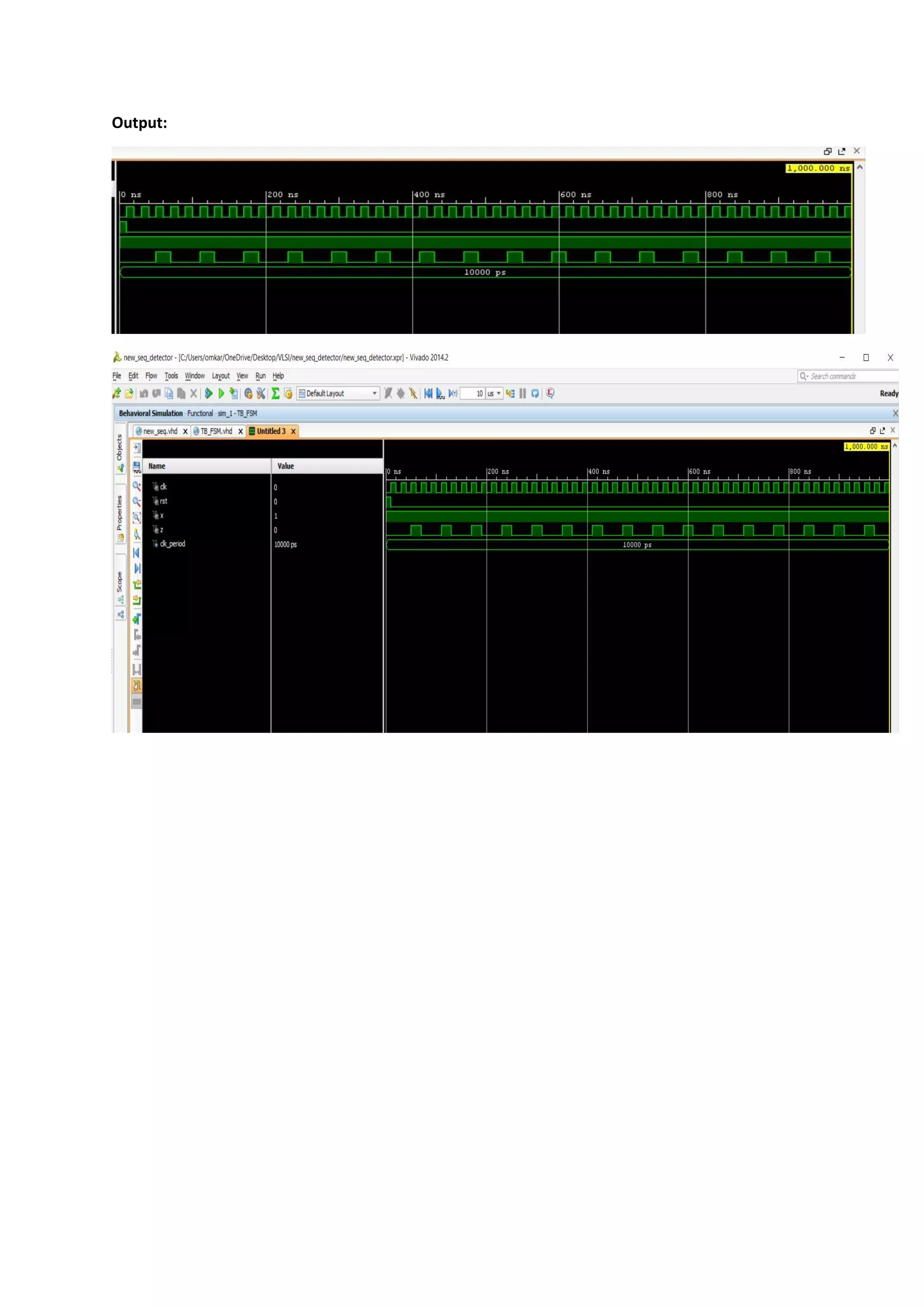
Task: Open the File menu
Action: coord(117,375)
